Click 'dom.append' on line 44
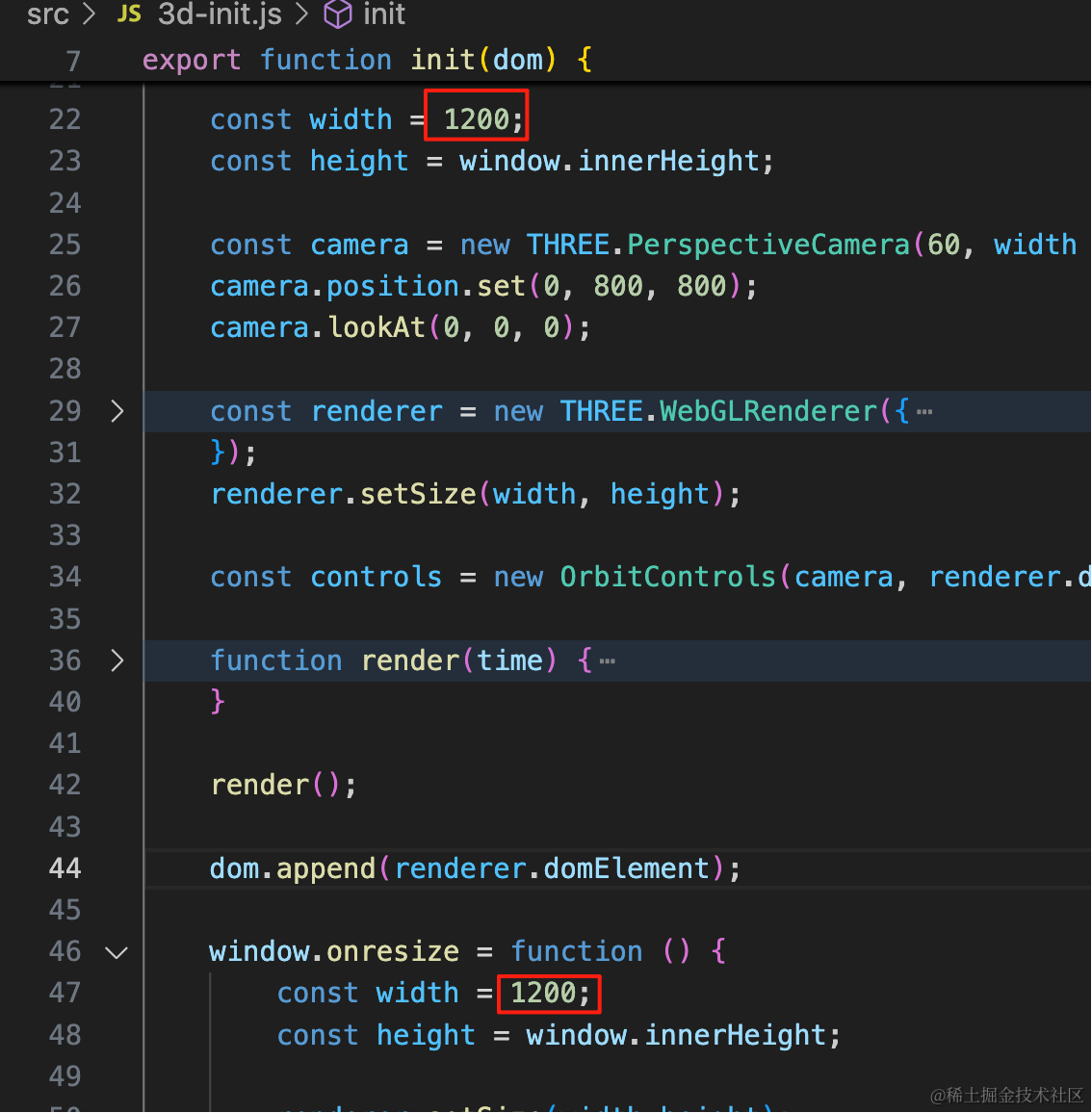This screenshot has width=1092, height=1113. click(x=293, y=868)
